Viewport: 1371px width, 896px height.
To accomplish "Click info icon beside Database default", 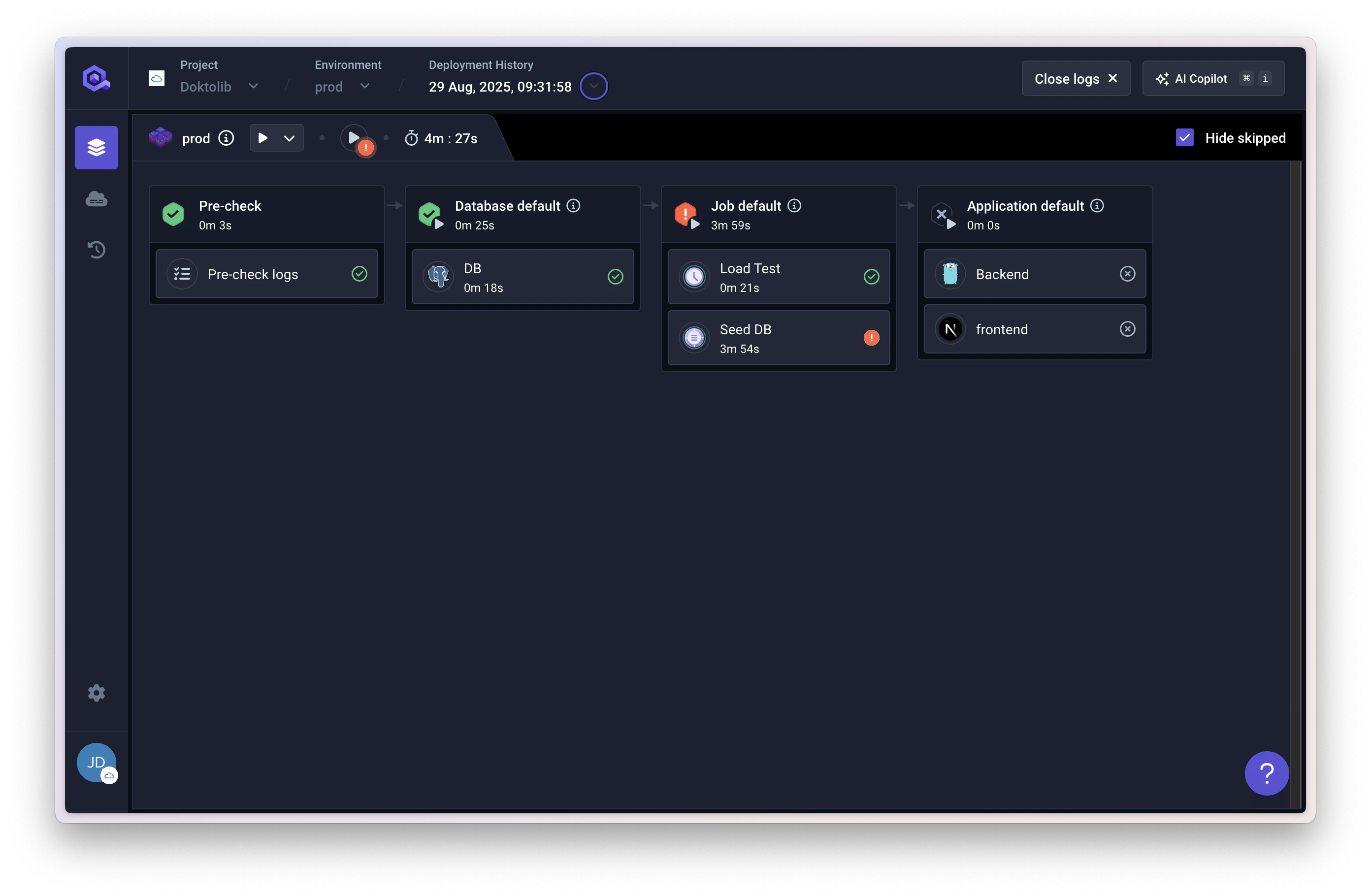I will coord(573,206).
